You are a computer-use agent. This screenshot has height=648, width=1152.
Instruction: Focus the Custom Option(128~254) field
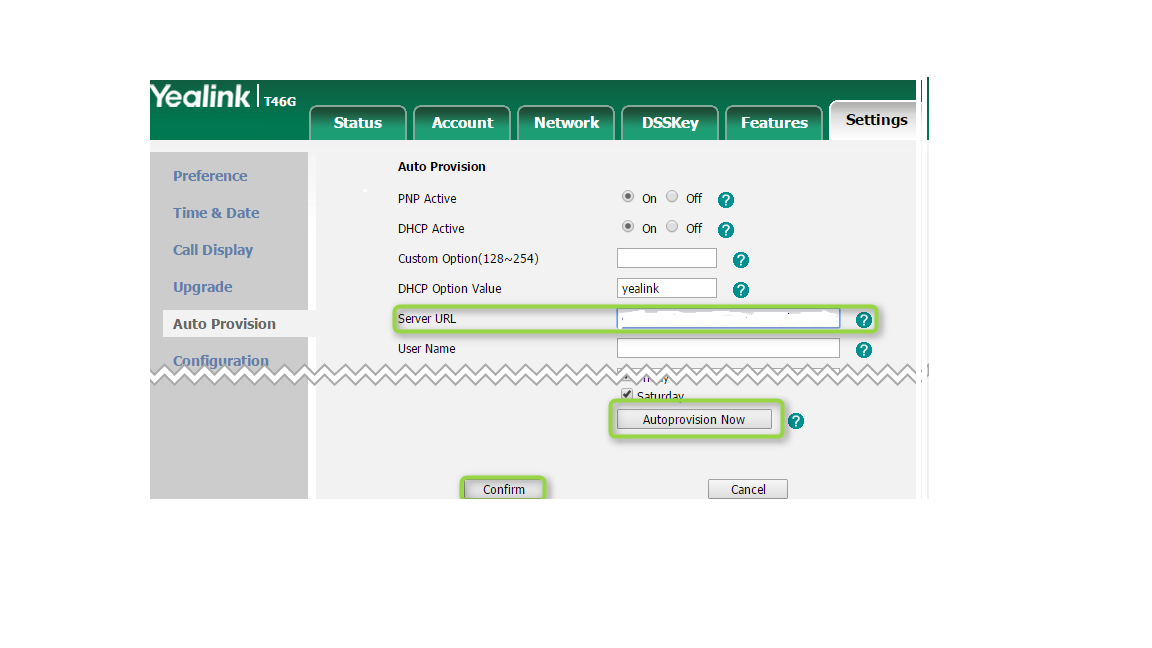(x=666, y=258)
